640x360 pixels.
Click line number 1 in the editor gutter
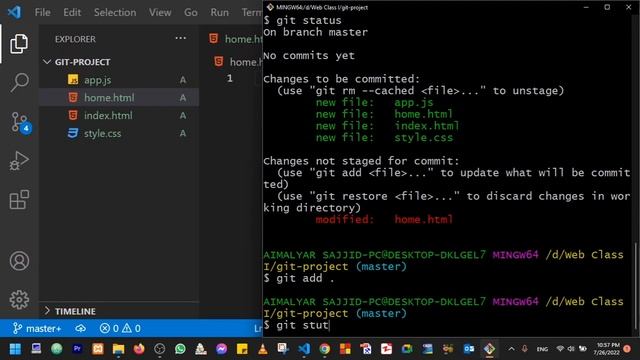tap(230, 78)
